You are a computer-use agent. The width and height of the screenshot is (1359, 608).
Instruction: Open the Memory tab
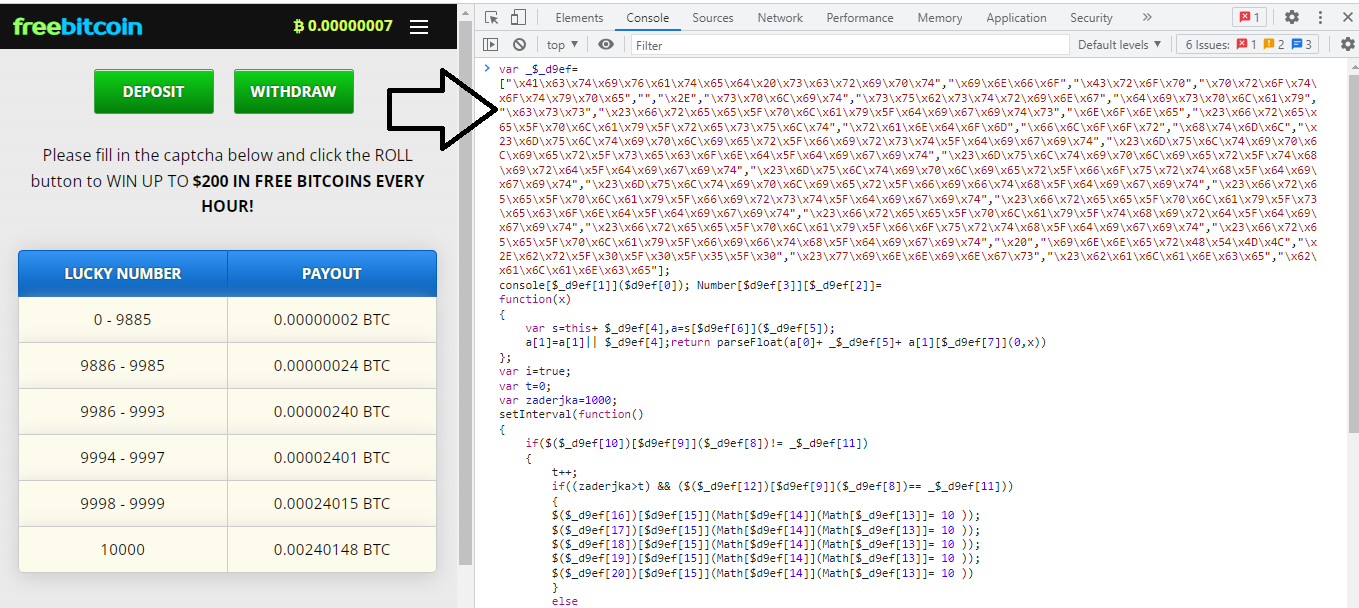(940, 18)
